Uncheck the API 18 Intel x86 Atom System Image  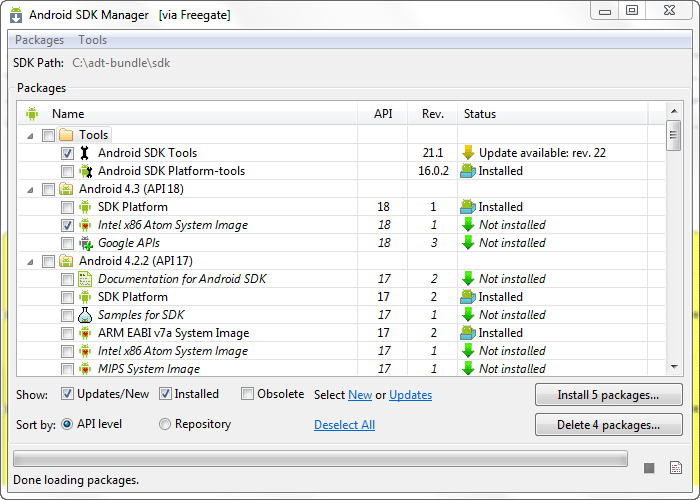coord(67,225)
